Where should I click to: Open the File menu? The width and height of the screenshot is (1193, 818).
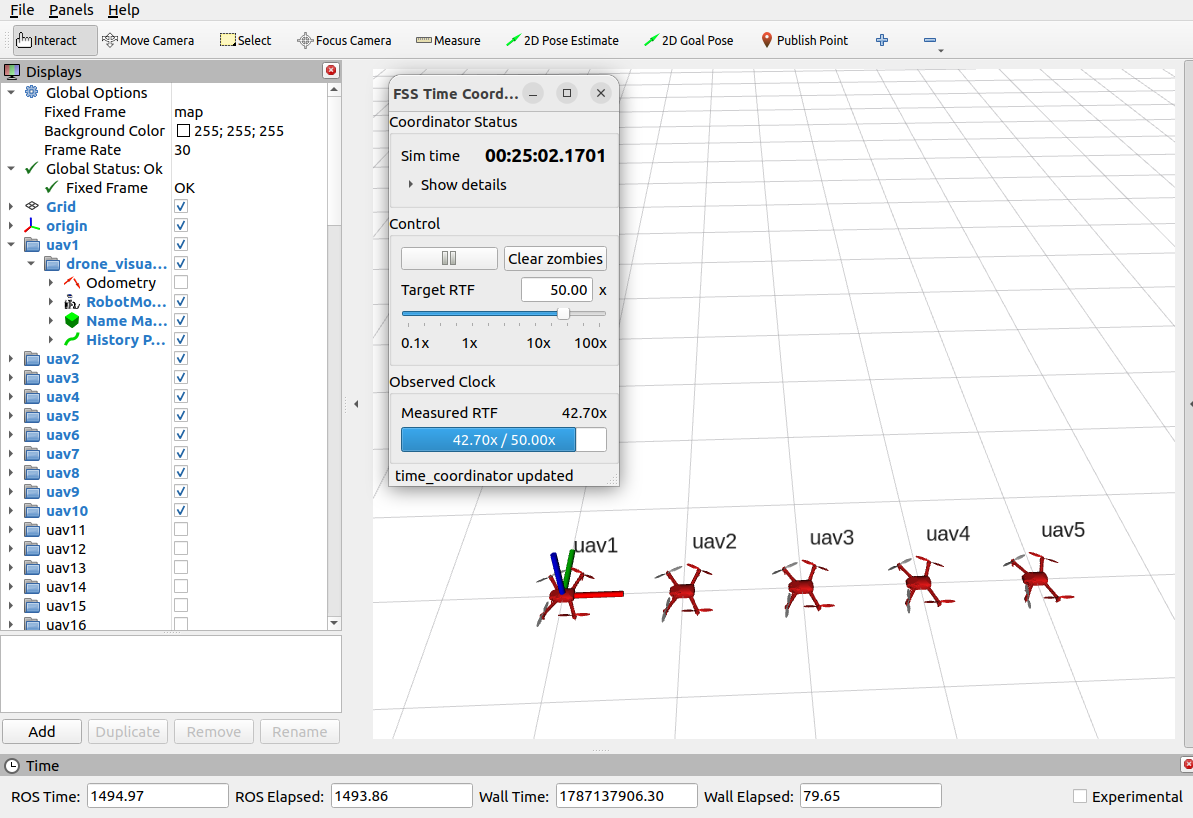coord(21,10)
